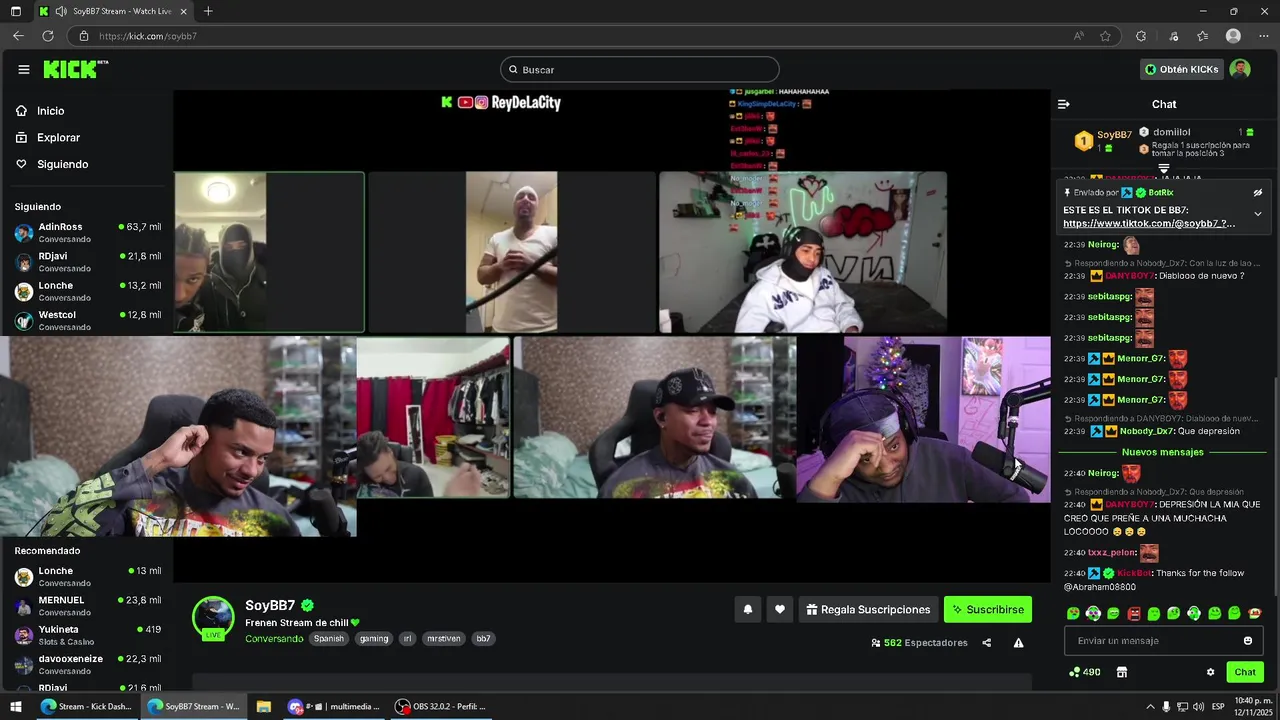This screenshot has height=720, width=1280.
Task: Click the irl tag
Action: (x=407, y=639)
